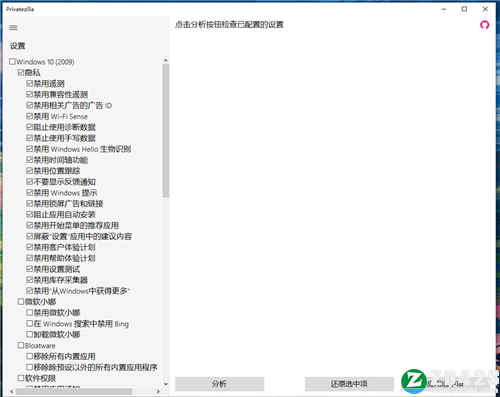Image resolution: width=500 pixels, height=397 pixels.
Task: Click the 点击分析按钮检查已配置的设置 text
Action: click(x=229, y=24)
